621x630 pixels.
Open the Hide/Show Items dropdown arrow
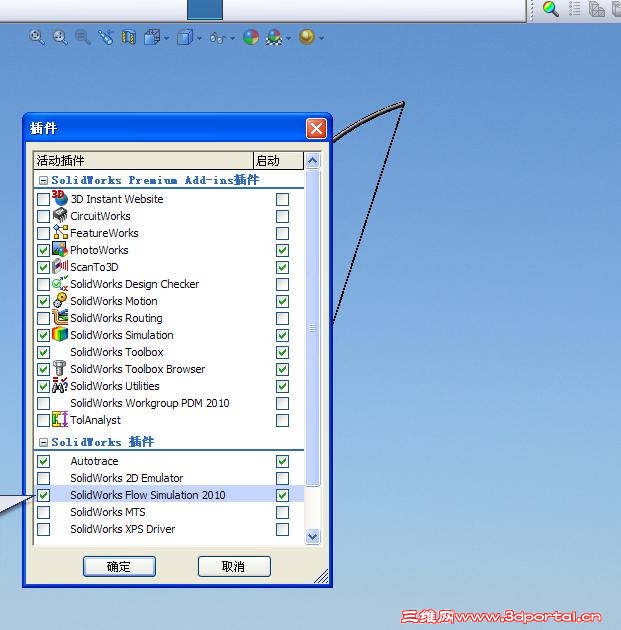[x=232, y=38]
